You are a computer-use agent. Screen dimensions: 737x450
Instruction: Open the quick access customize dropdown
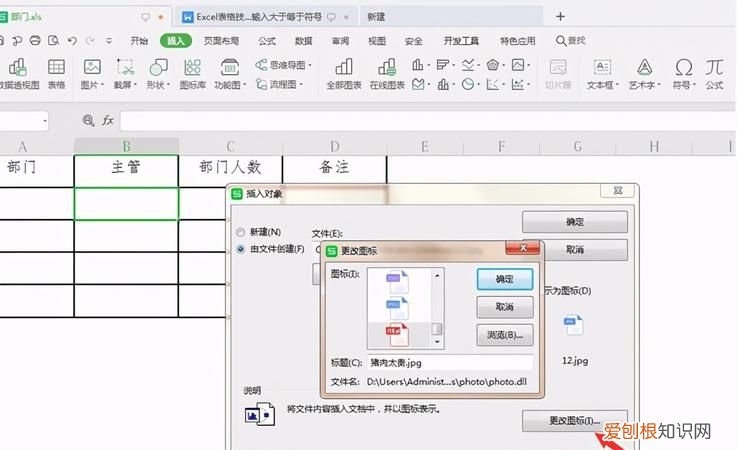[x=109, y=41]
